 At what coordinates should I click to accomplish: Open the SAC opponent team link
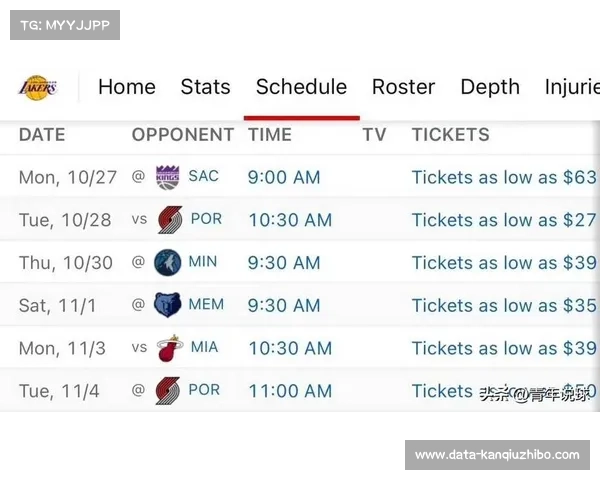[x=203, y=176]
